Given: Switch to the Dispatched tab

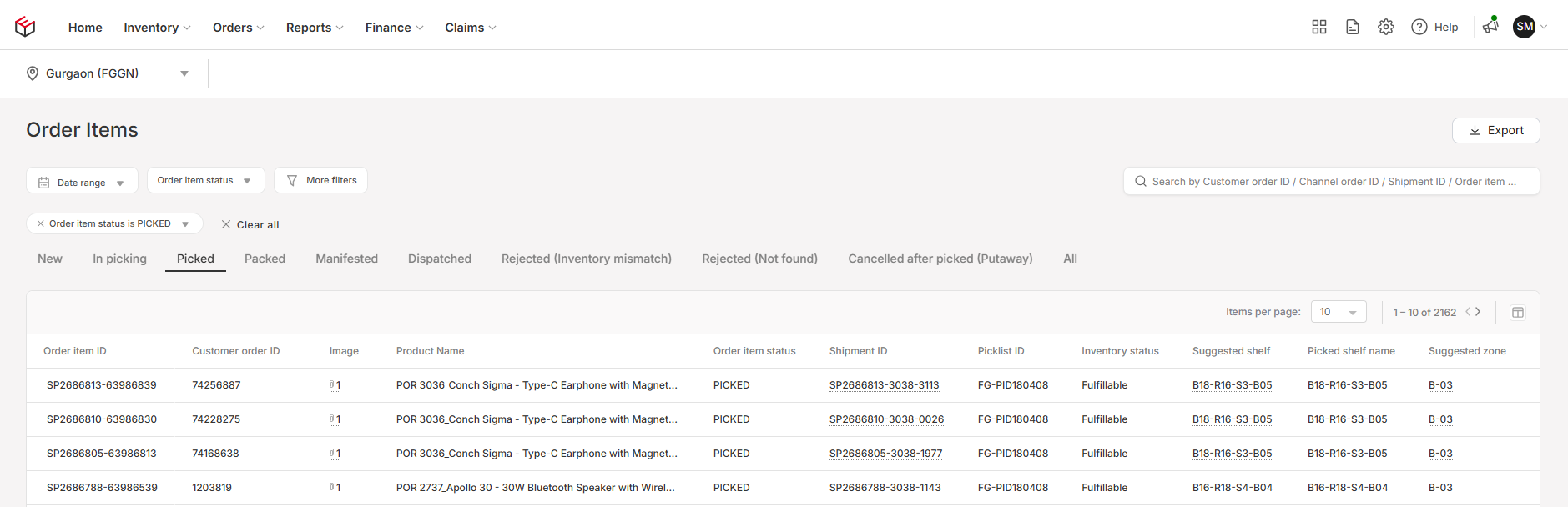Looking at the screenshot, I should (440, 259).
